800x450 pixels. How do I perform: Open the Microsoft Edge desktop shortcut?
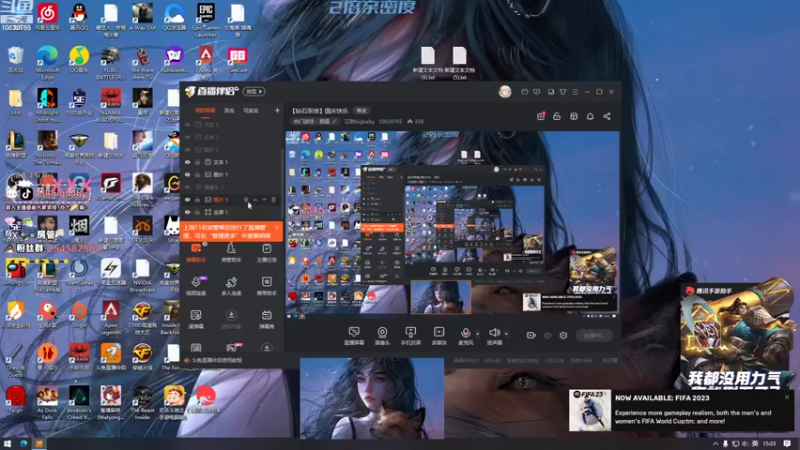[47, 63]
